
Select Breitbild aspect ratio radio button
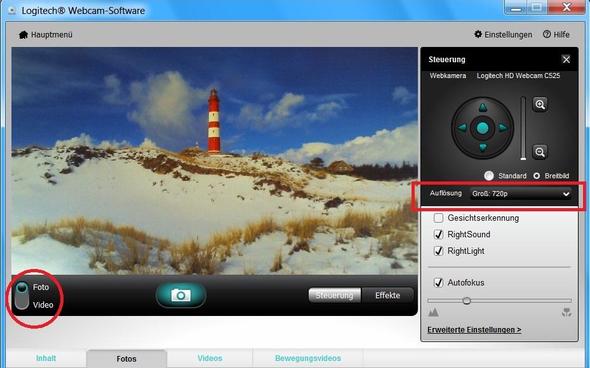[537, 176]
